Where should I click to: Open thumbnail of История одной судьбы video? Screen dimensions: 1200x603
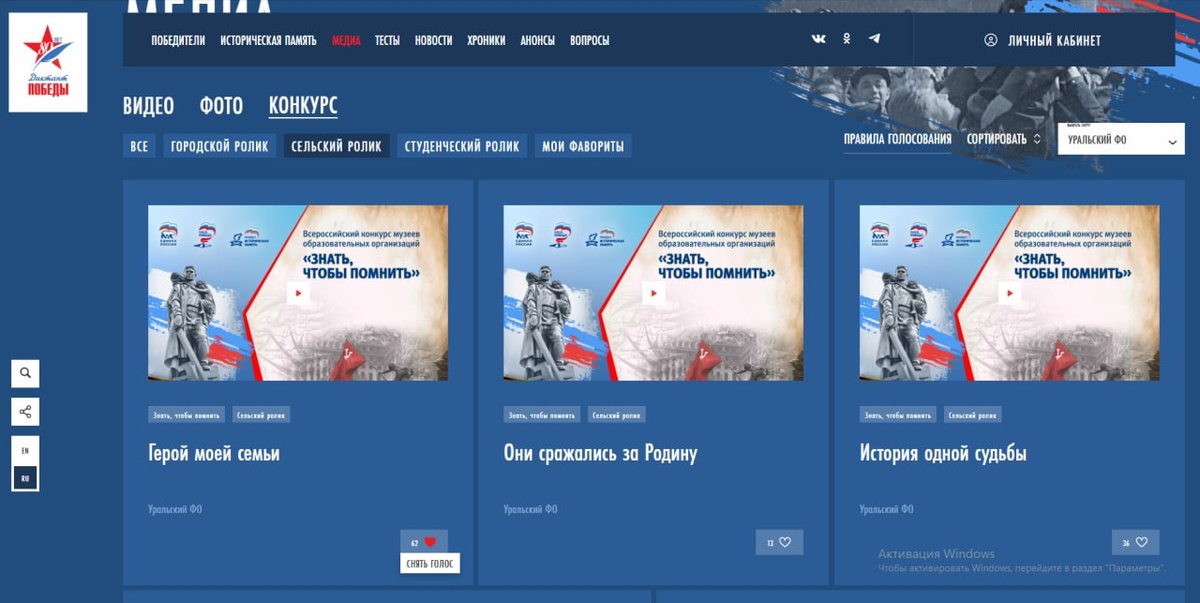point(1010,293)
